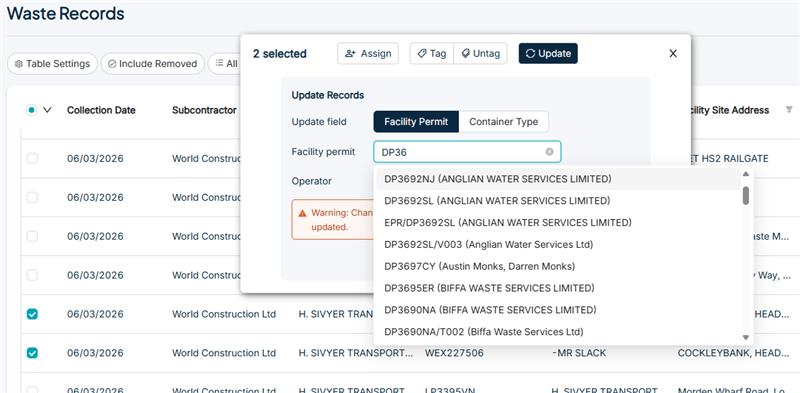800x393 pixels.
Task: Choose DP3692SL/V003 Anglian Water Services Ltd
Action: coord(558,244)
